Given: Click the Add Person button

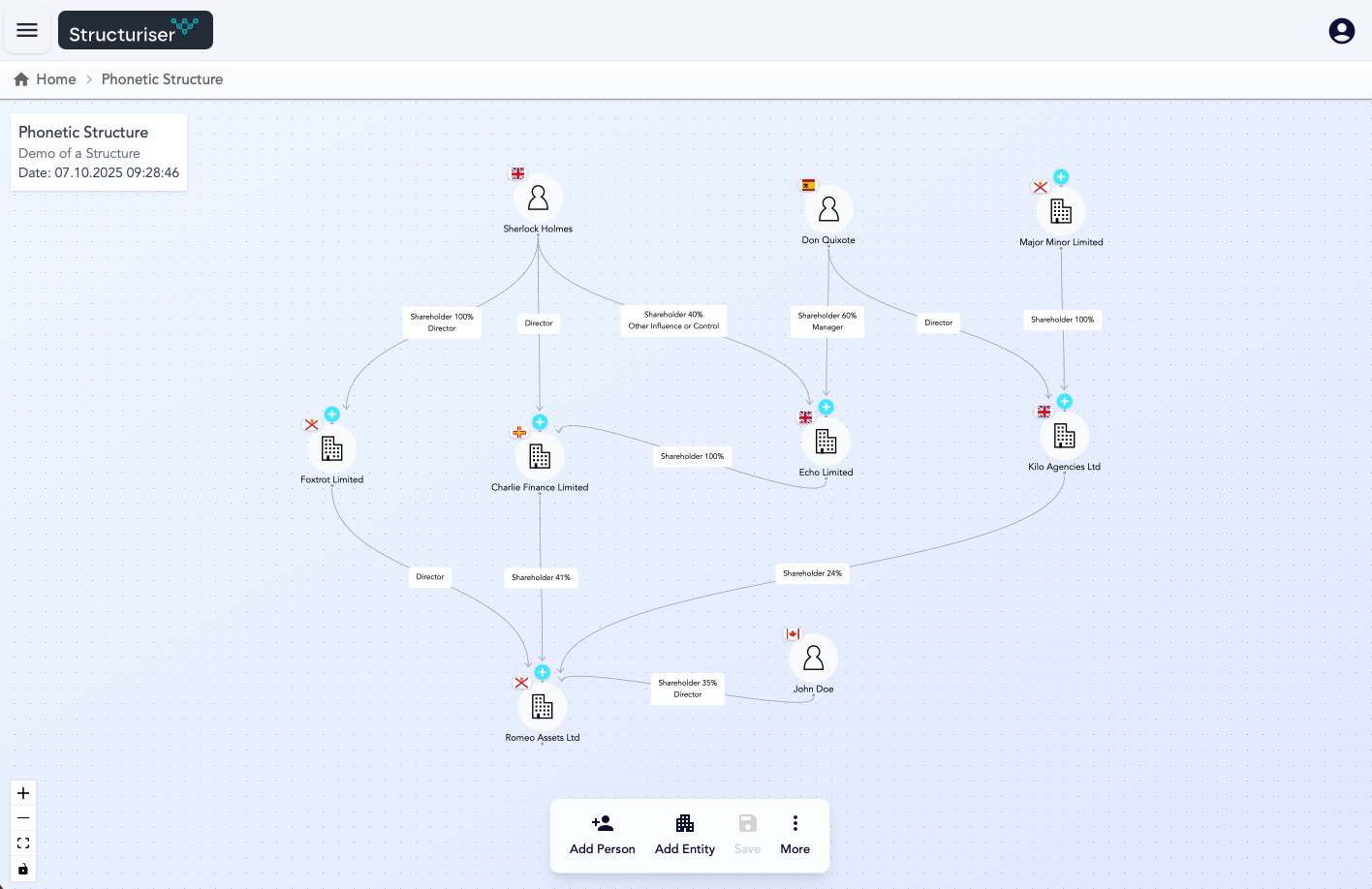Looking at the screenshot, I should click(x=602, y=835).
